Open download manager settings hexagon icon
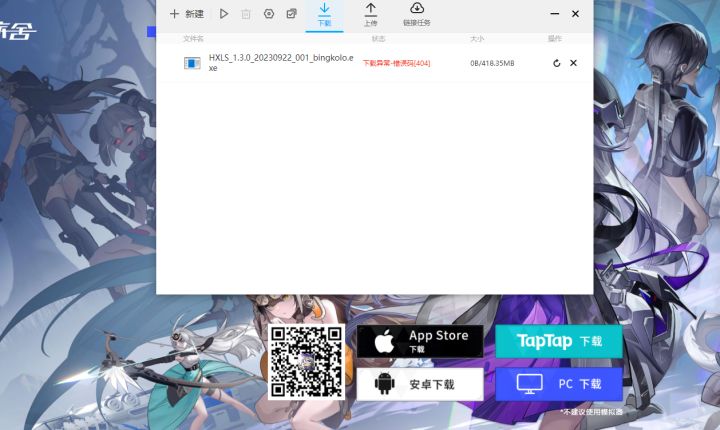Image resolution: width=720 pixels, height=430 pixels. click(269, 14)
